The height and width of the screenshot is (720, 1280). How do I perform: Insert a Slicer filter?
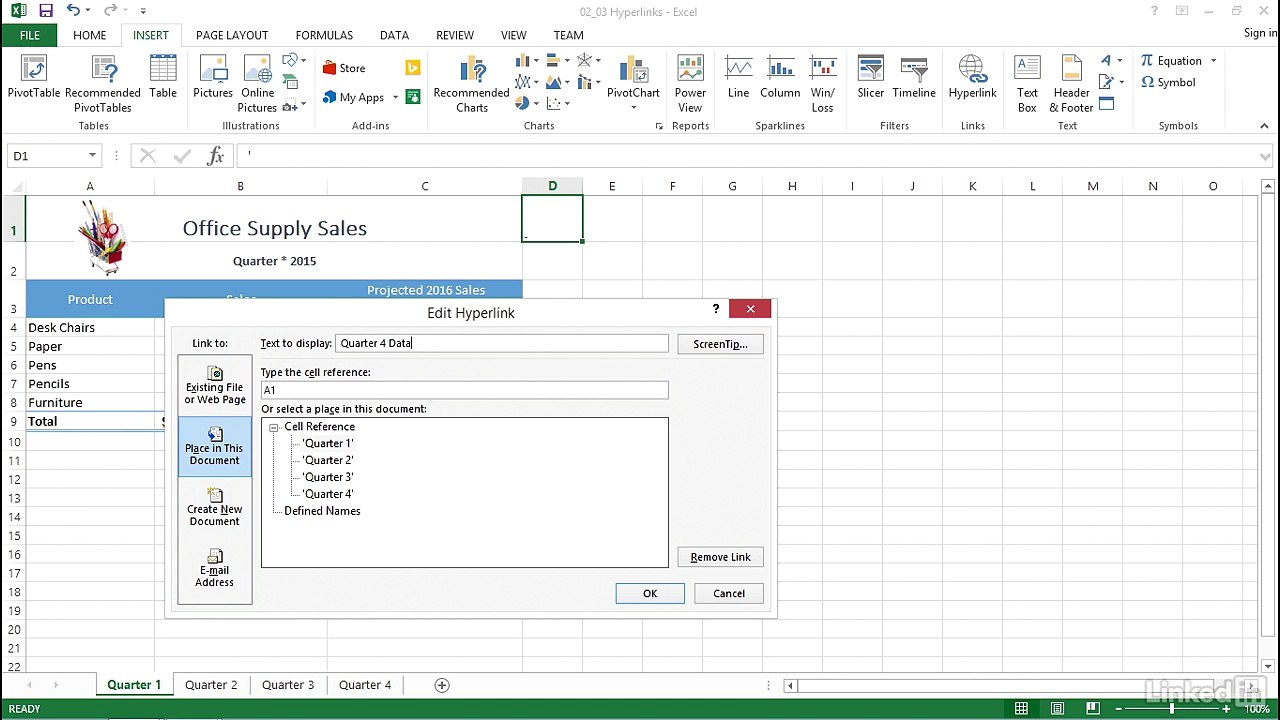(870, 78)
